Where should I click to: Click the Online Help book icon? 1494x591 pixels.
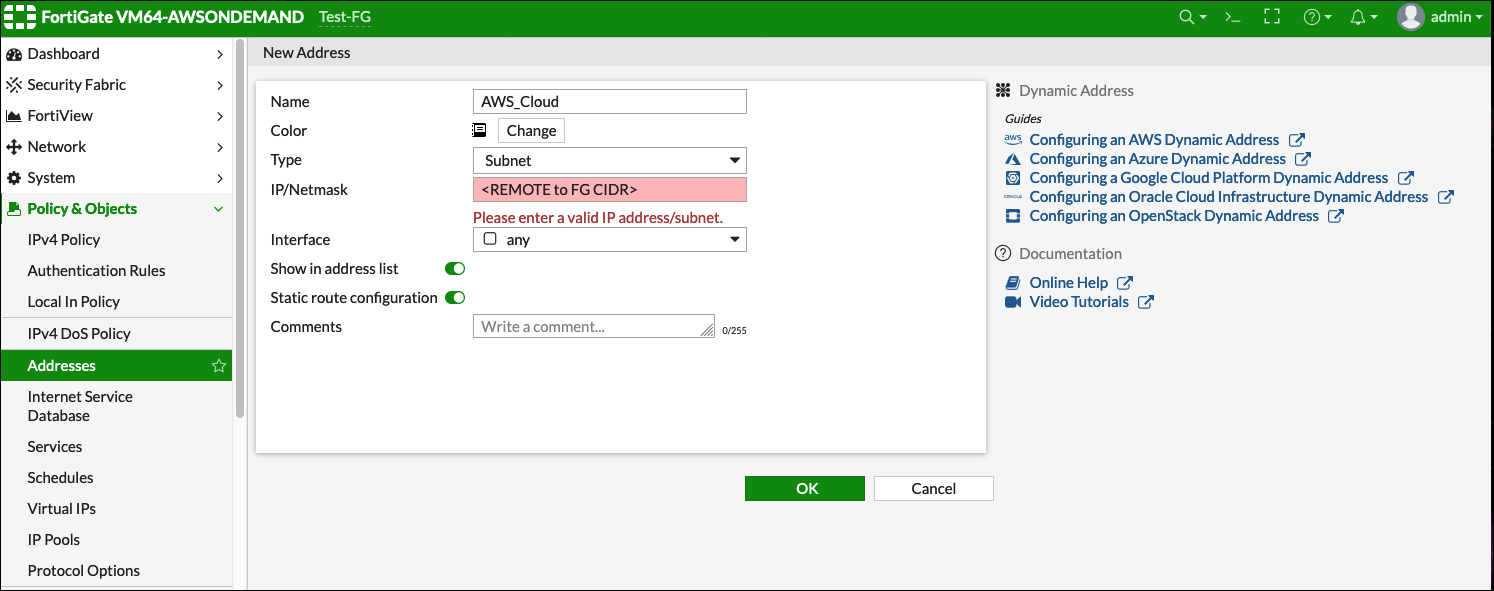tap(1013, 282)
